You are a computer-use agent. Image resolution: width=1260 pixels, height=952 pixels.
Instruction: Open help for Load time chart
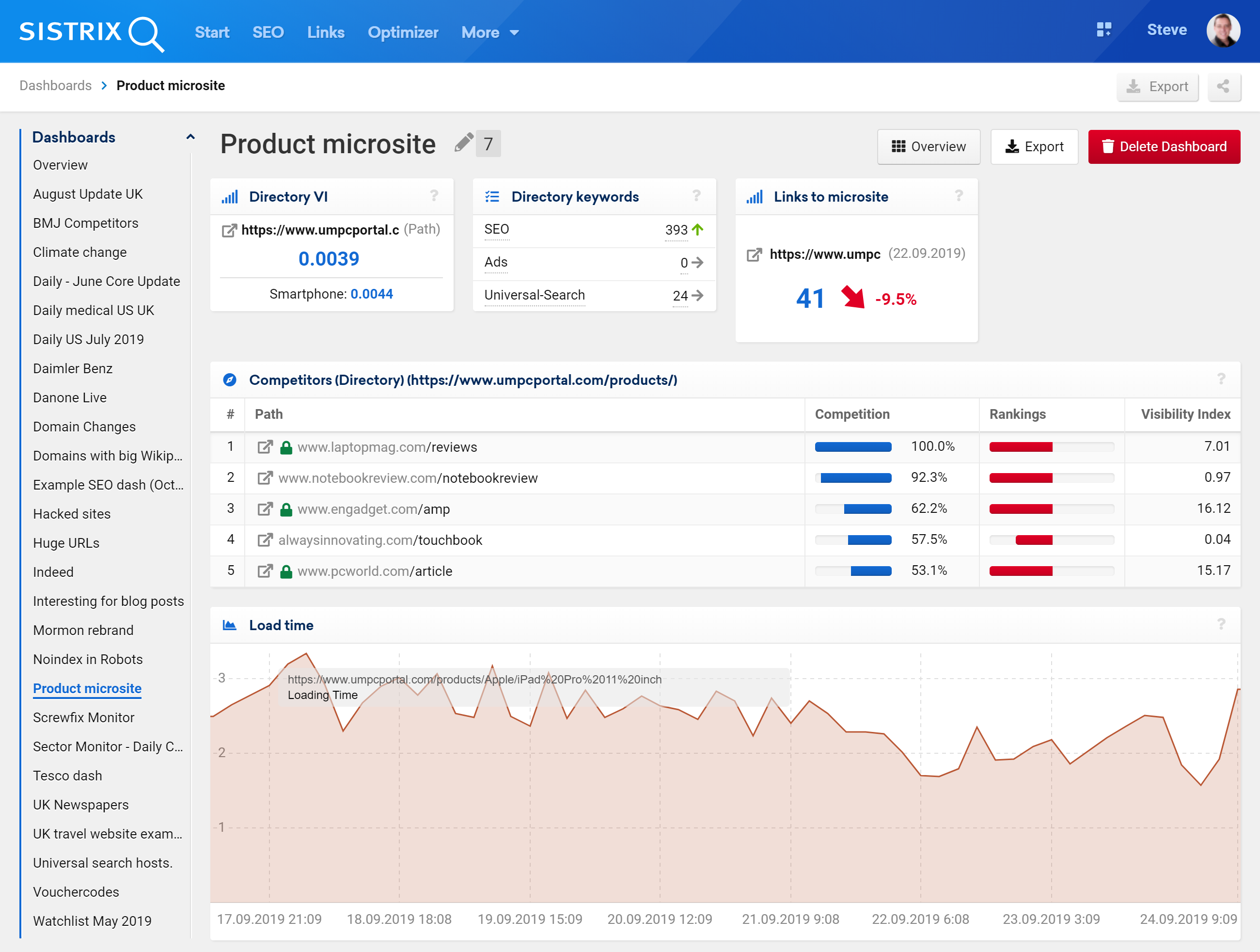pos(1221,624)
